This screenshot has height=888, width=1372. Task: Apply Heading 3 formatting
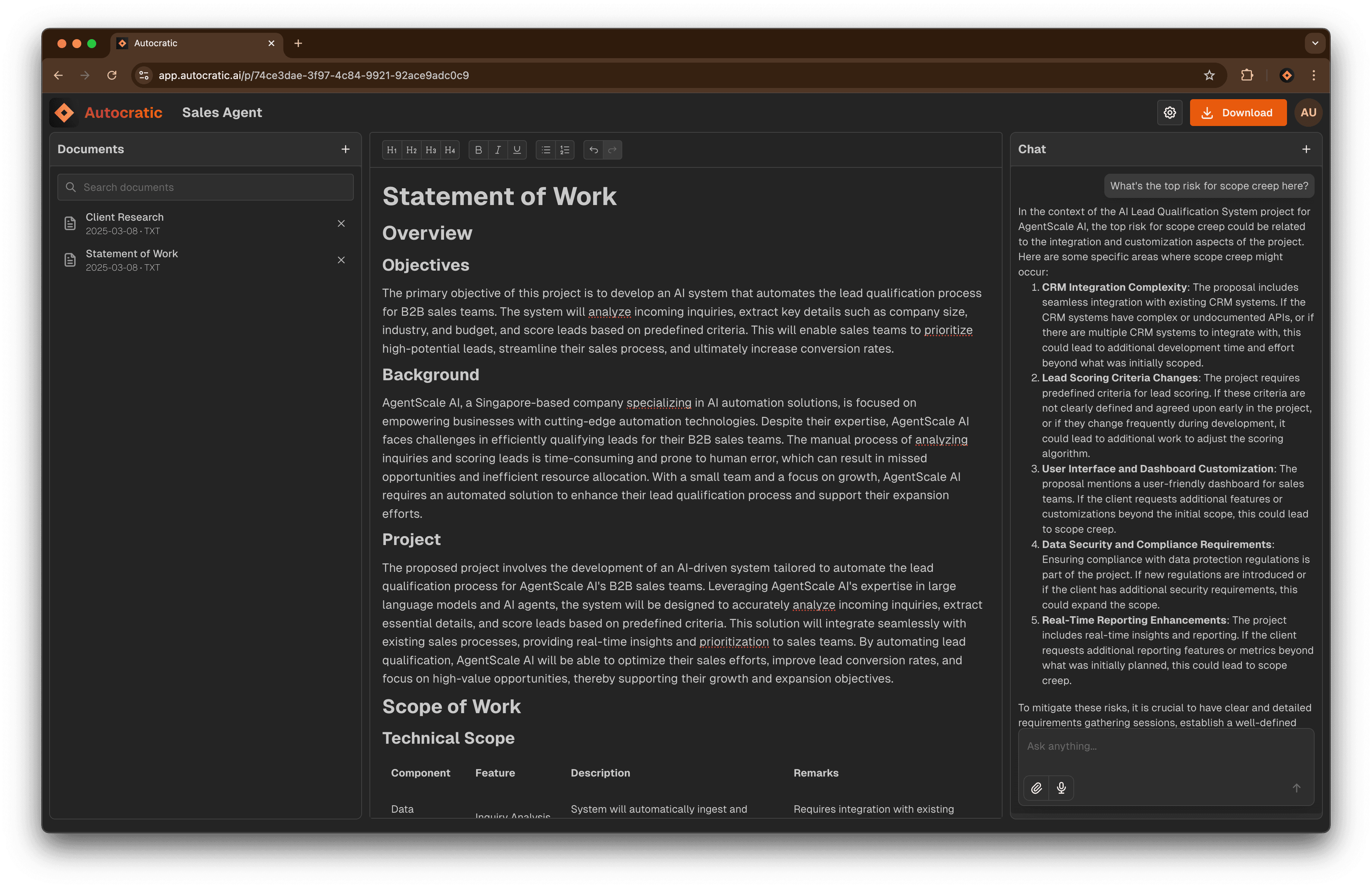point(431,150)
